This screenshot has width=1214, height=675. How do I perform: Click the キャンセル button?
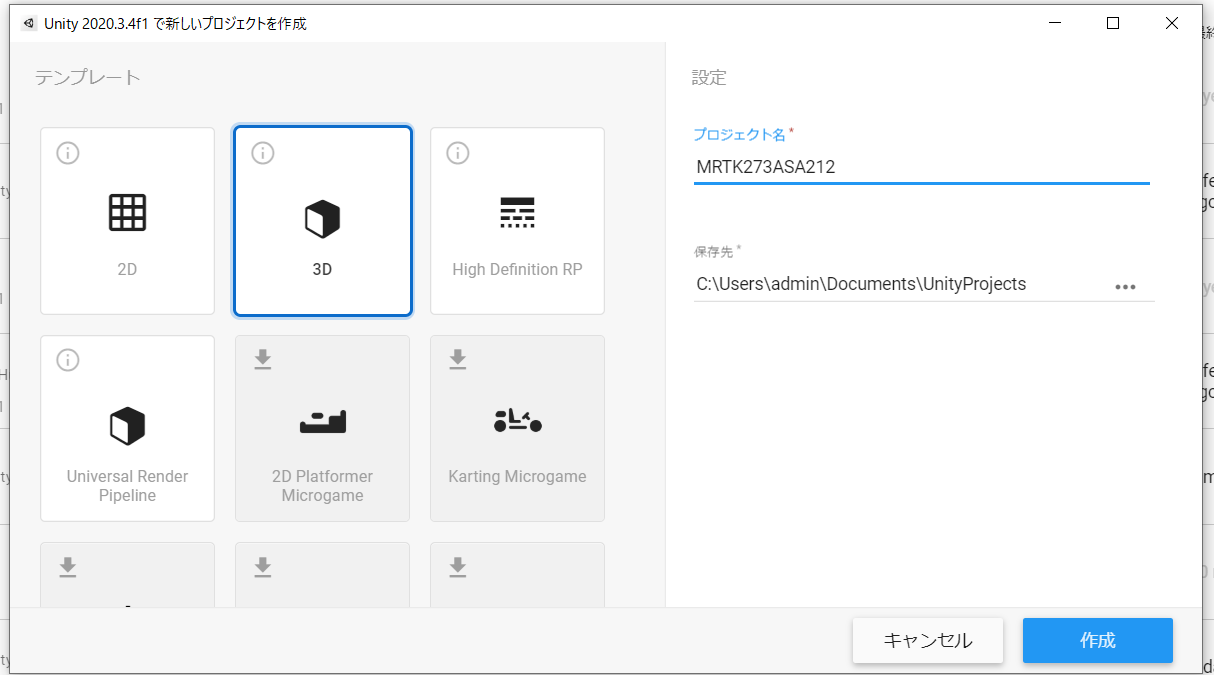(x=928, y=640)
